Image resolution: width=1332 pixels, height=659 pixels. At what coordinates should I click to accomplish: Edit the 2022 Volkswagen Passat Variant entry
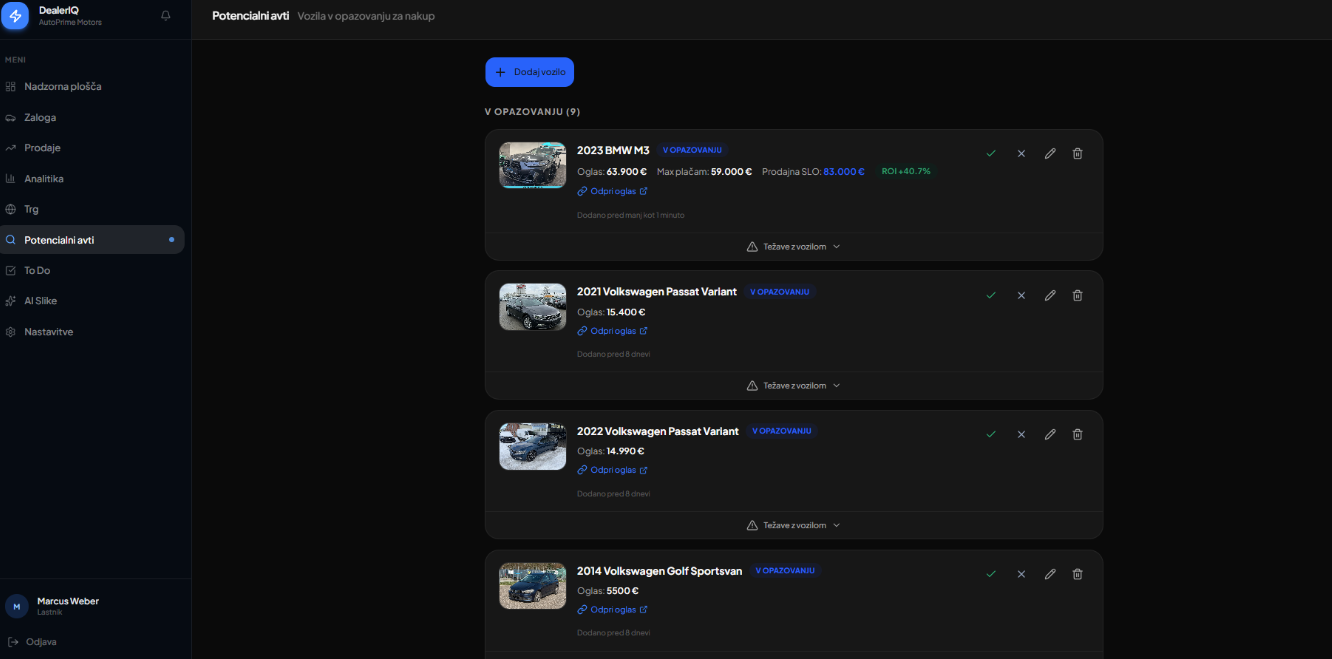pyautogui.click(x=1050, y=434)
